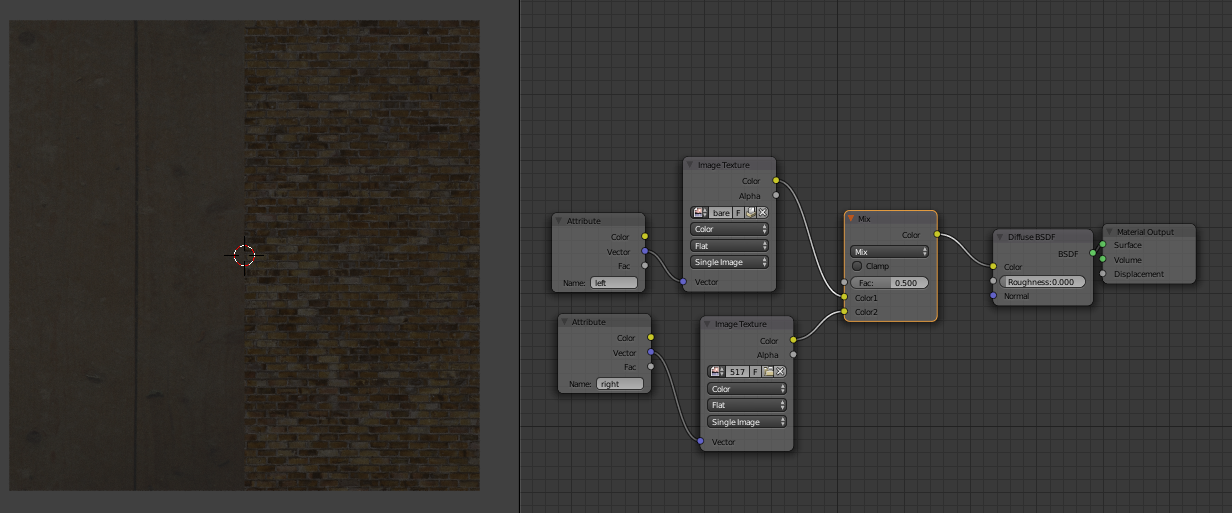
Task: Open image file icon in 'bare' texture node
Action: pyautogui.click(x=750, y=213)
